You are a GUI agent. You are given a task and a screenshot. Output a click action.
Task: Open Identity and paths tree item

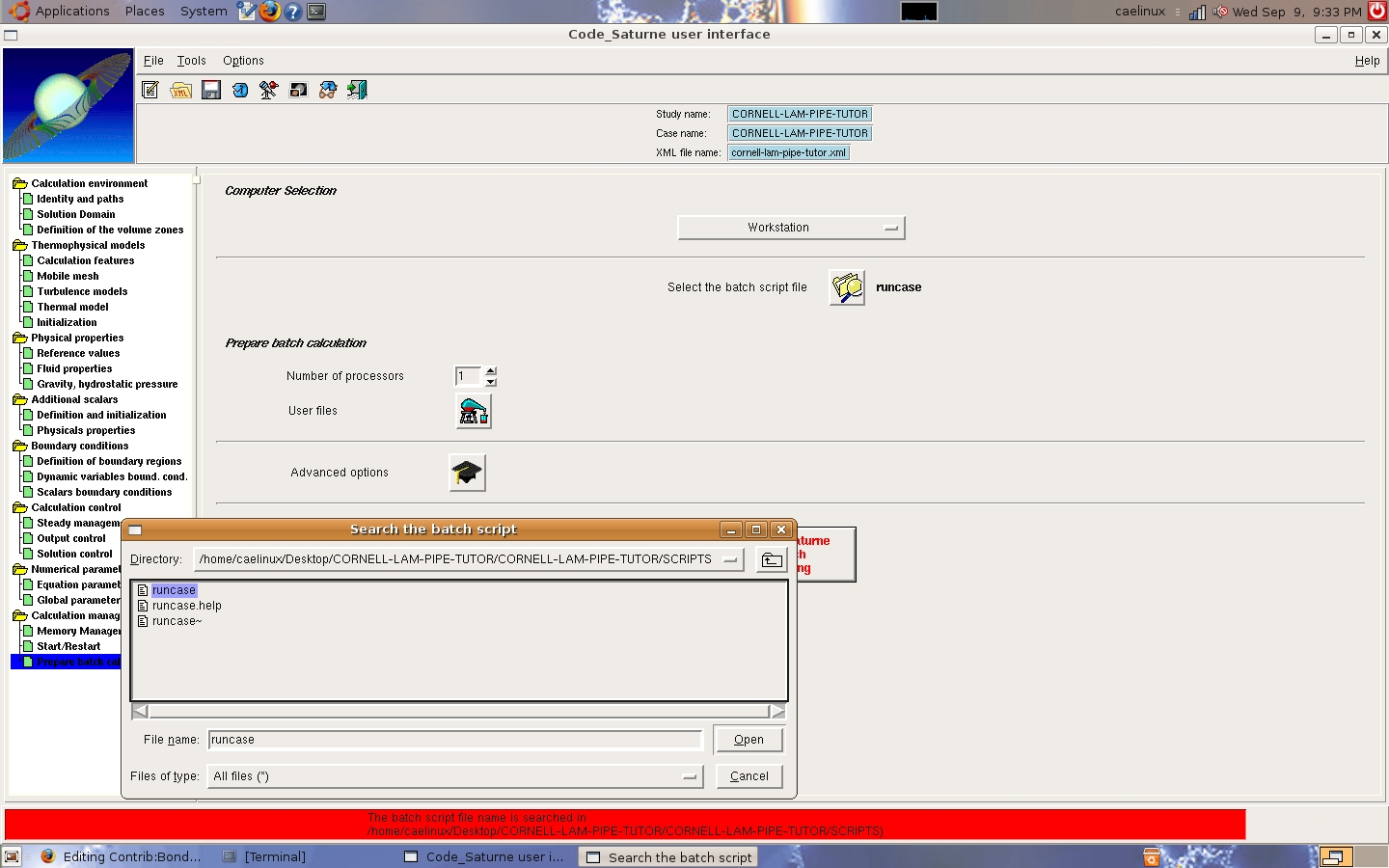(80, 199)
